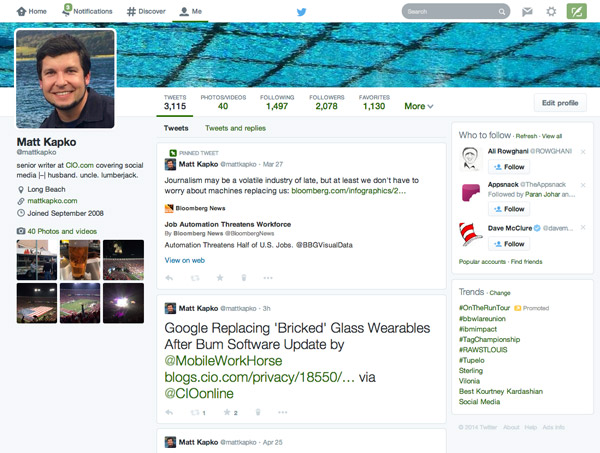600x453 pixels.
Task: Open mattkapko.com website link
Action: point(52,201)
